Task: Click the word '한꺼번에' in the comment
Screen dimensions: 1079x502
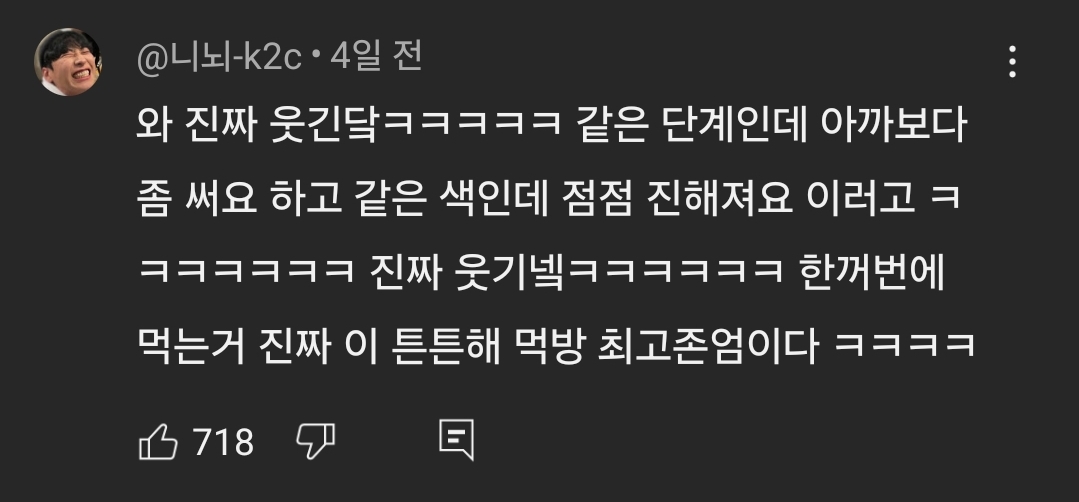Action: 872,274
